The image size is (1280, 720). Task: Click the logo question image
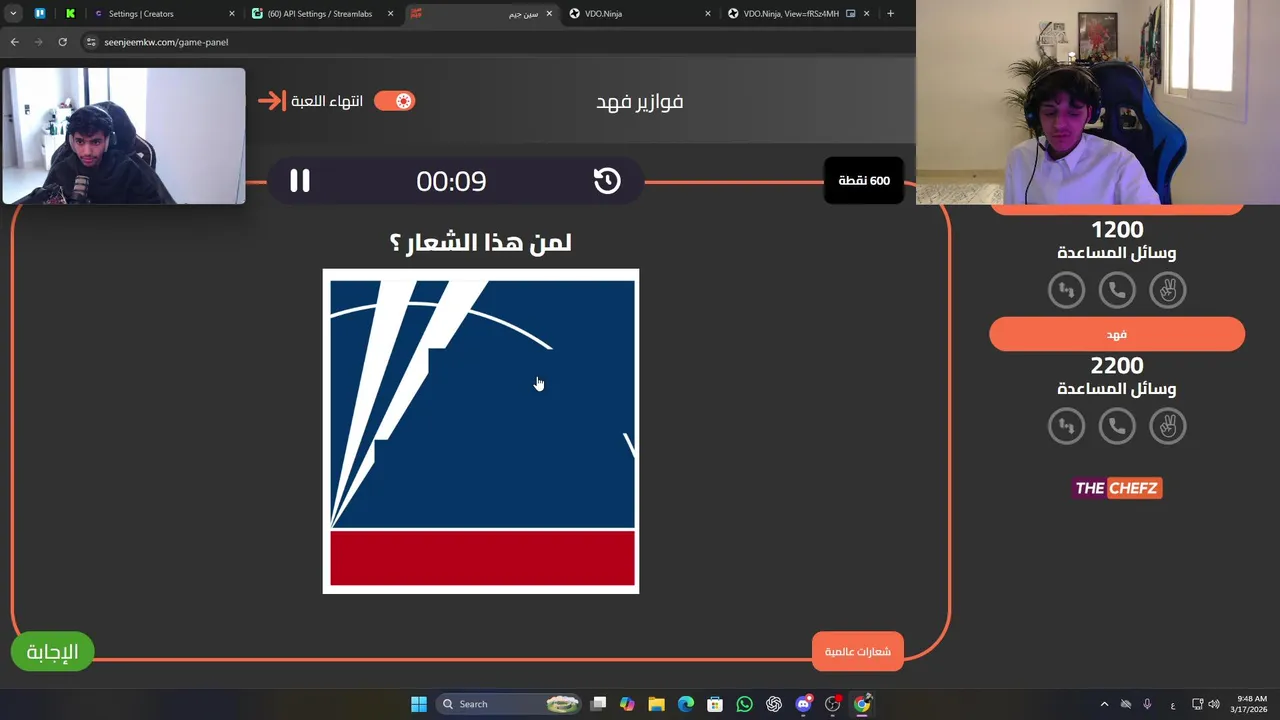click(x=481, y=431)
